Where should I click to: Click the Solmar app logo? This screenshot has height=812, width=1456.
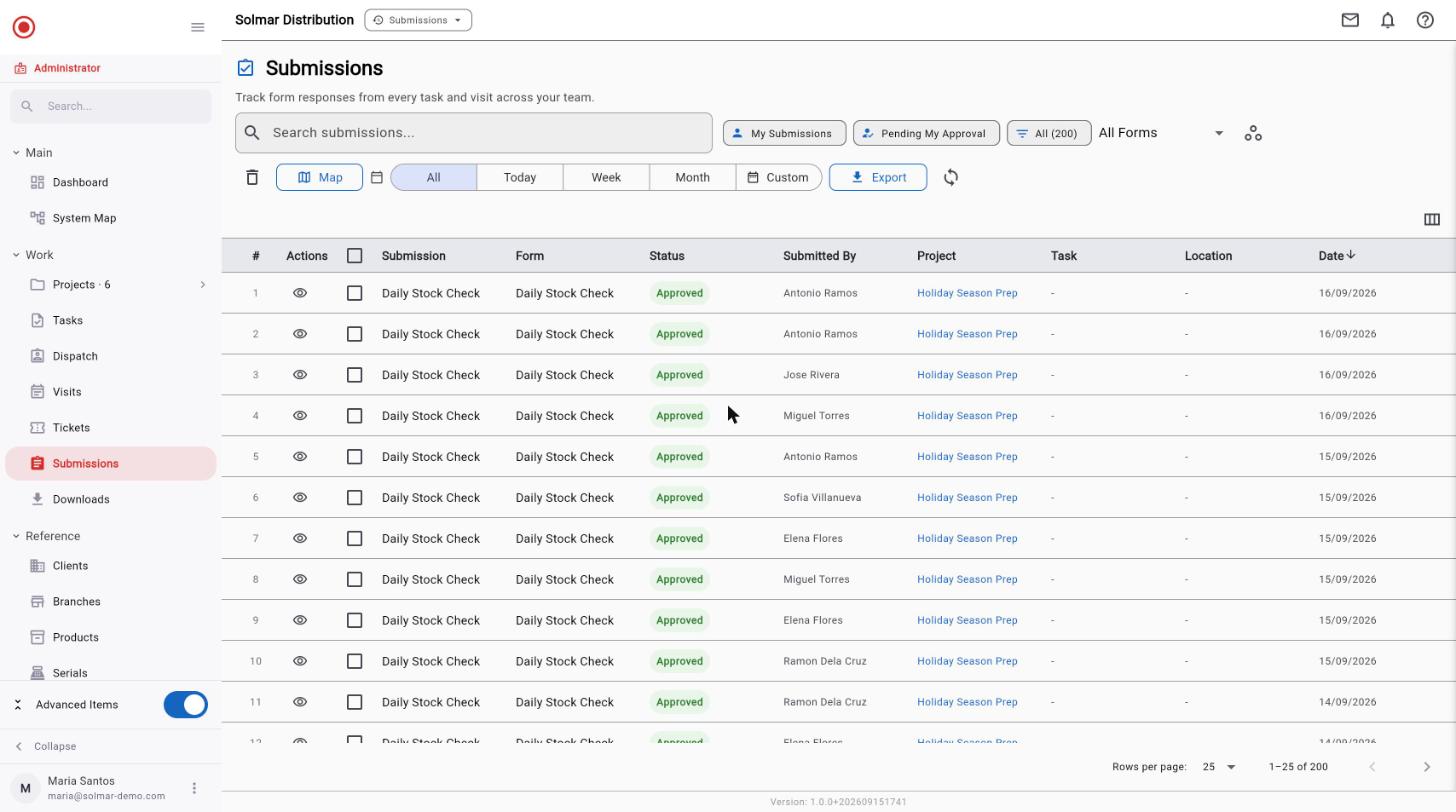click(24, 27)
